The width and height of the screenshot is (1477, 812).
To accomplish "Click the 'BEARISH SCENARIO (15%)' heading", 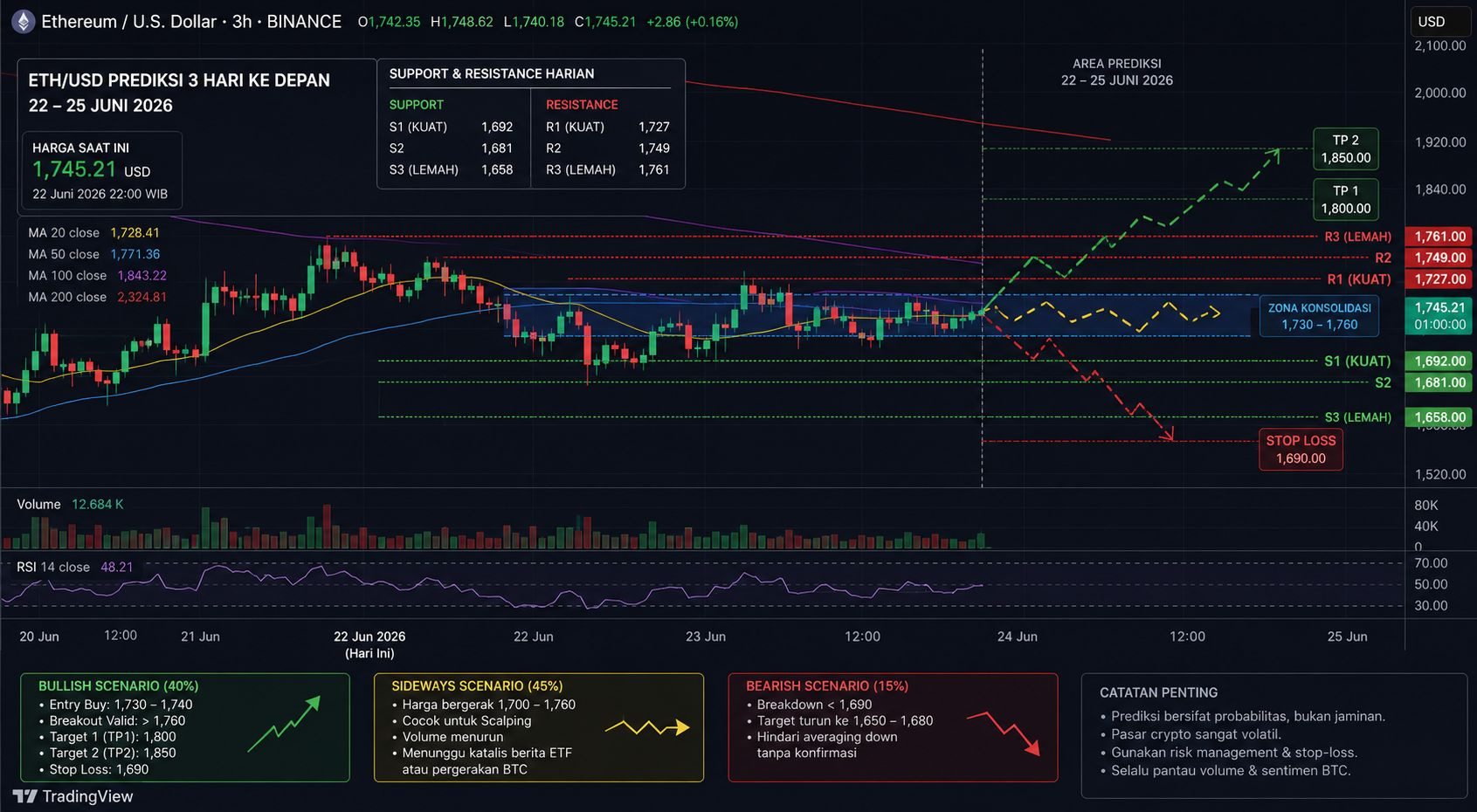I will pos(827,686).
